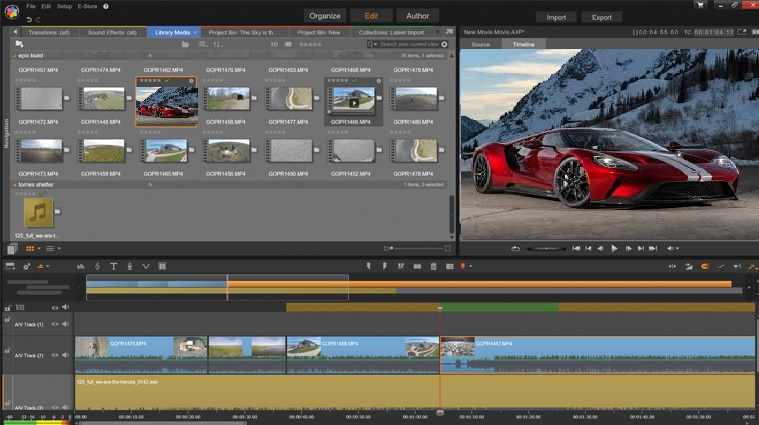Click the loop playback icon under preview
Viewport: 759px width, 425px height.
515,248
